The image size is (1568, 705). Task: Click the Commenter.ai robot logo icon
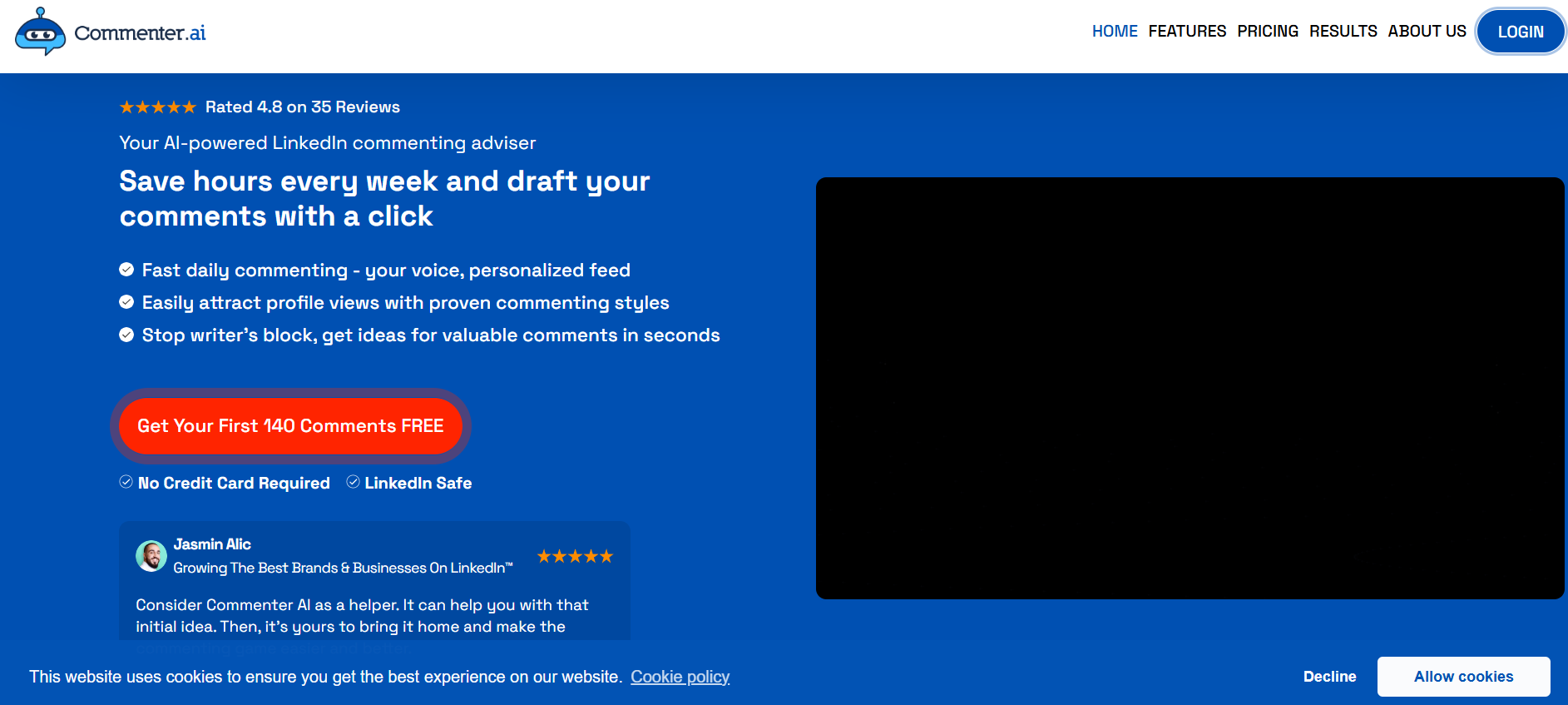click(x=40, y=32)
